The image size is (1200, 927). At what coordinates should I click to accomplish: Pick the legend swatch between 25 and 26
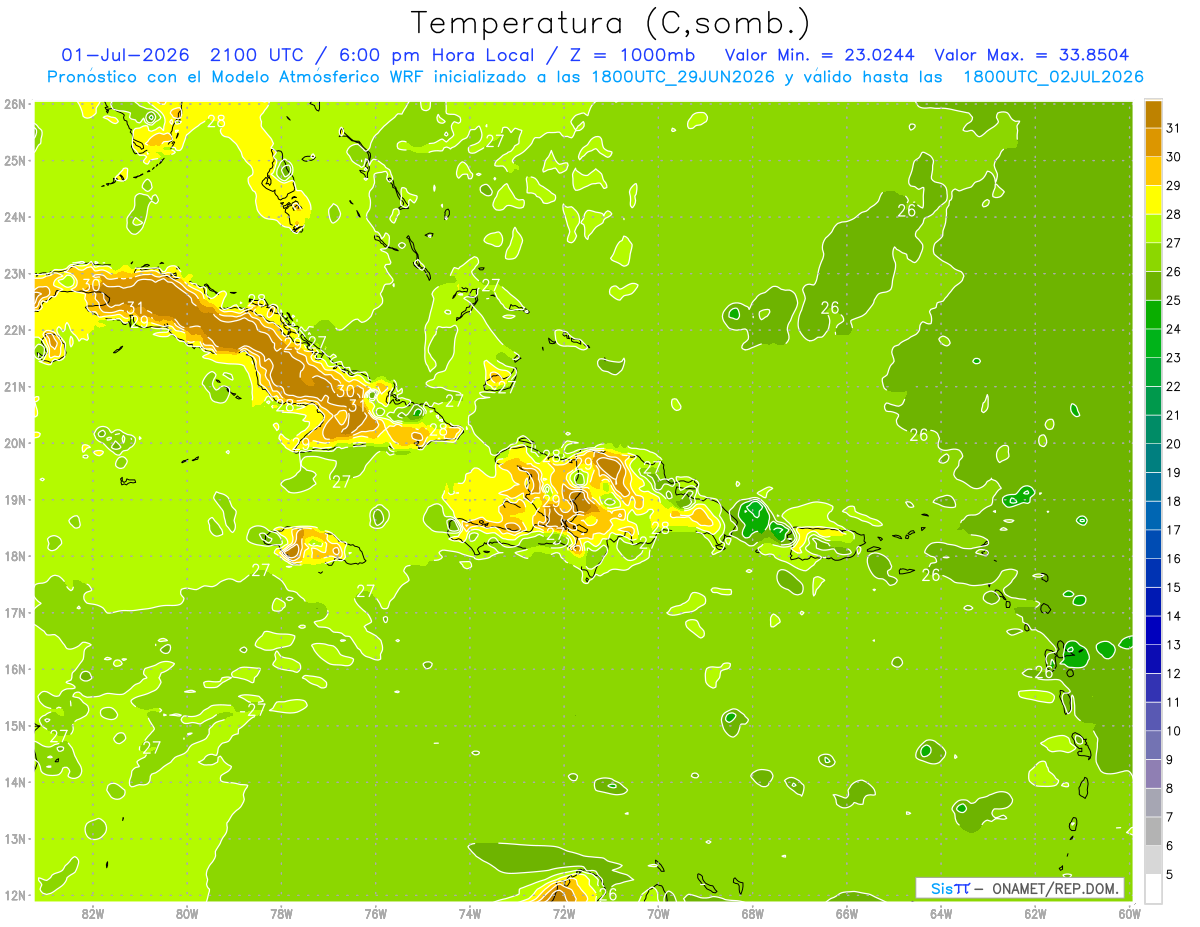(1153, 286)
